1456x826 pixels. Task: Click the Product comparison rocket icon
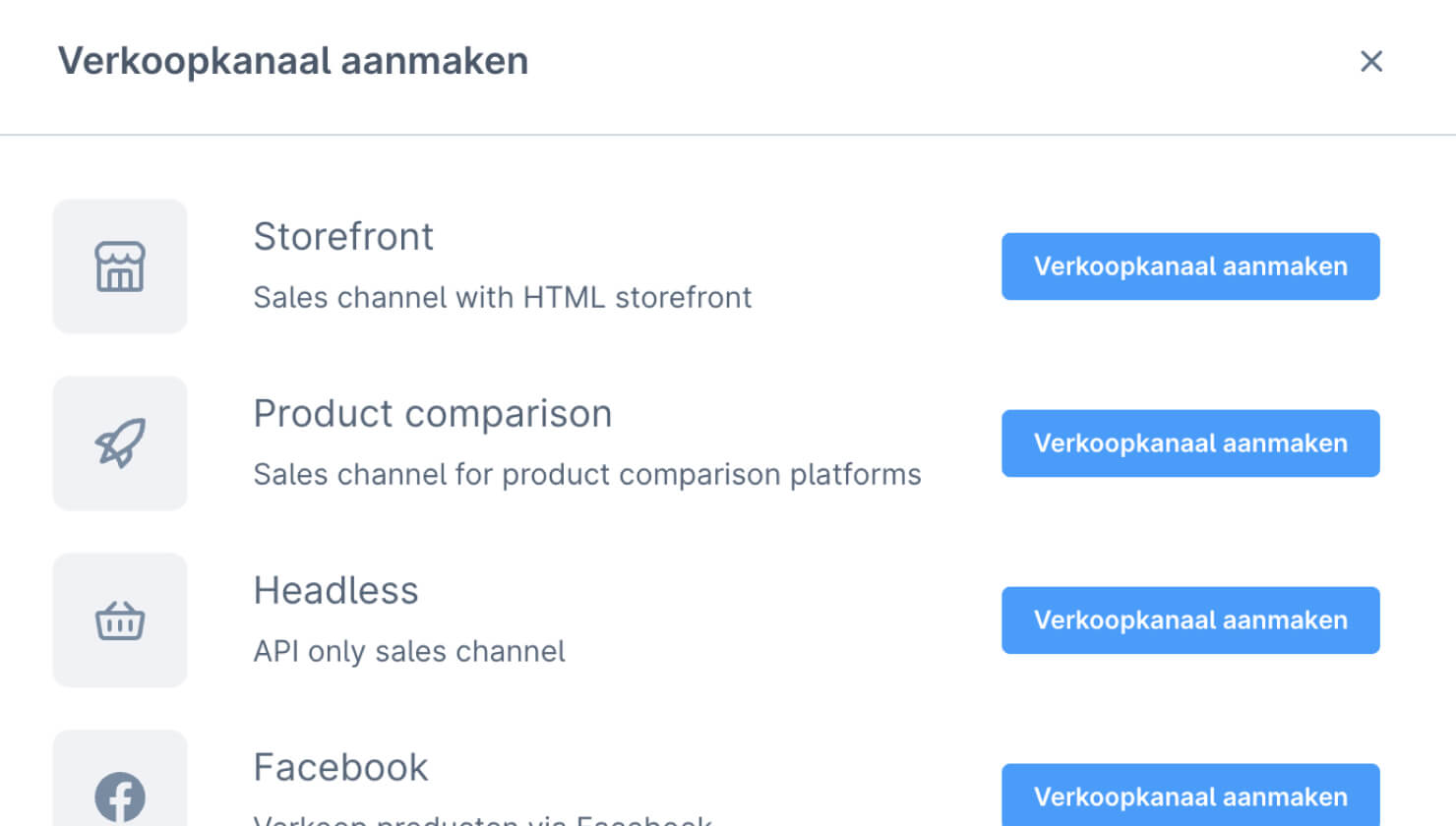pyautogui.click(x=120, y=443)
